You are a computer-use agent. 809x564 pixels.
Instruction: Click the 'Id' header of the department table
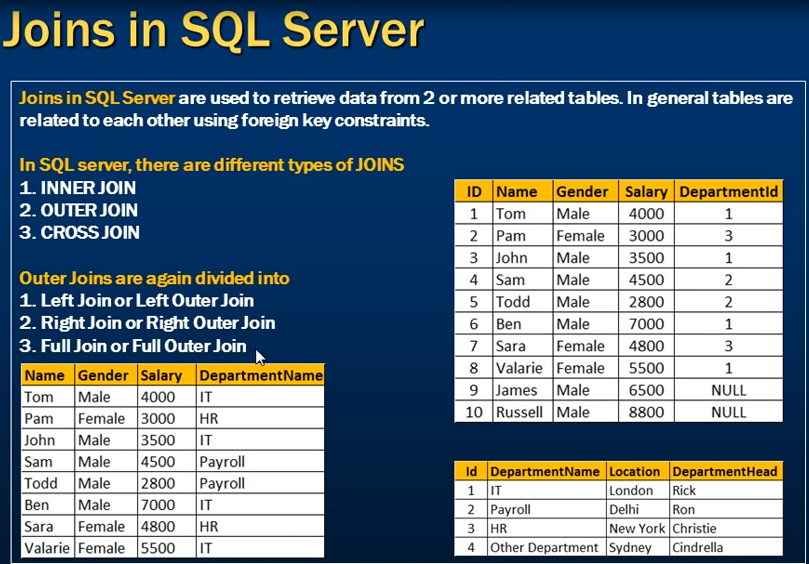point(471,471)
